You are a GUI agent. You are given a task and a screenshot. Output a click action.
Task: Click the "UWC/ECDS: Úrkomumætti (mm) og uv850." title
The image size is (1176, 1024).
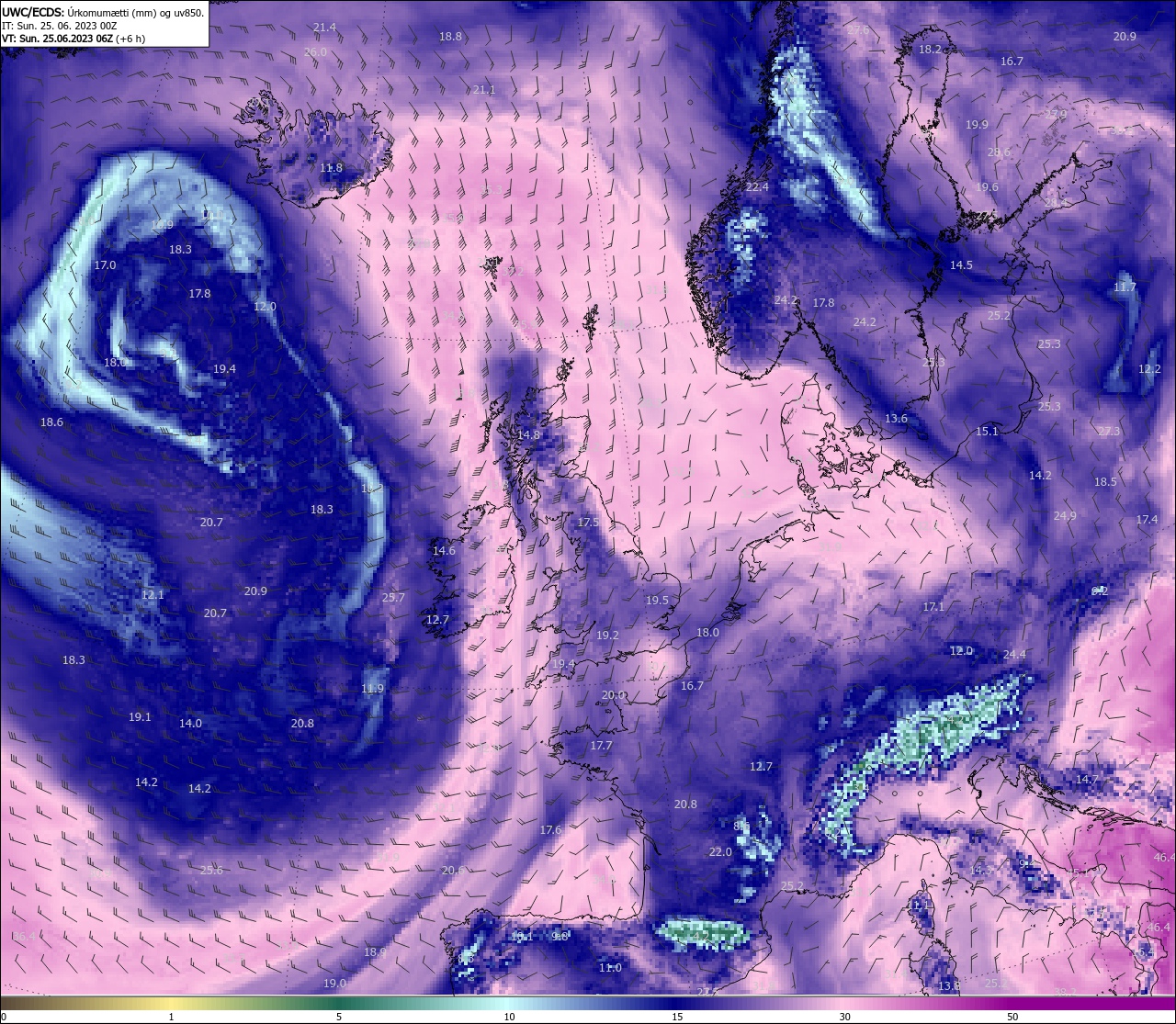tap(103, 13)
